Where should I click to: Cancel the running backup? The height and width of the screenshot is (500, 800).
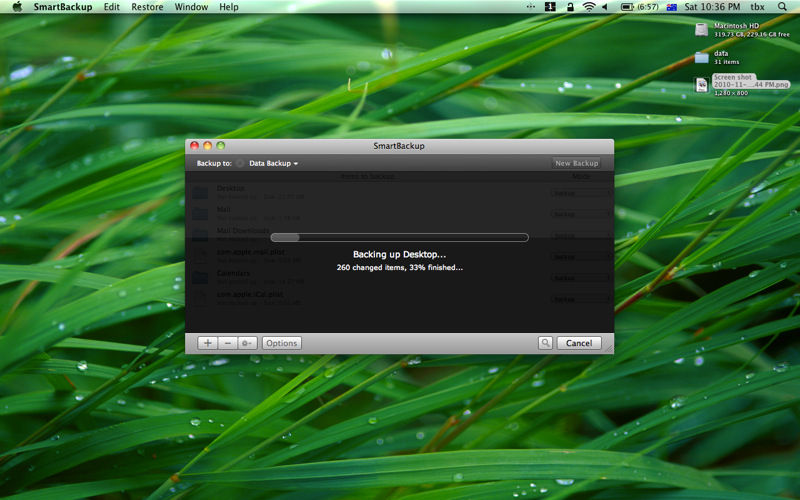pyautogui.click(x=579, y=343)
